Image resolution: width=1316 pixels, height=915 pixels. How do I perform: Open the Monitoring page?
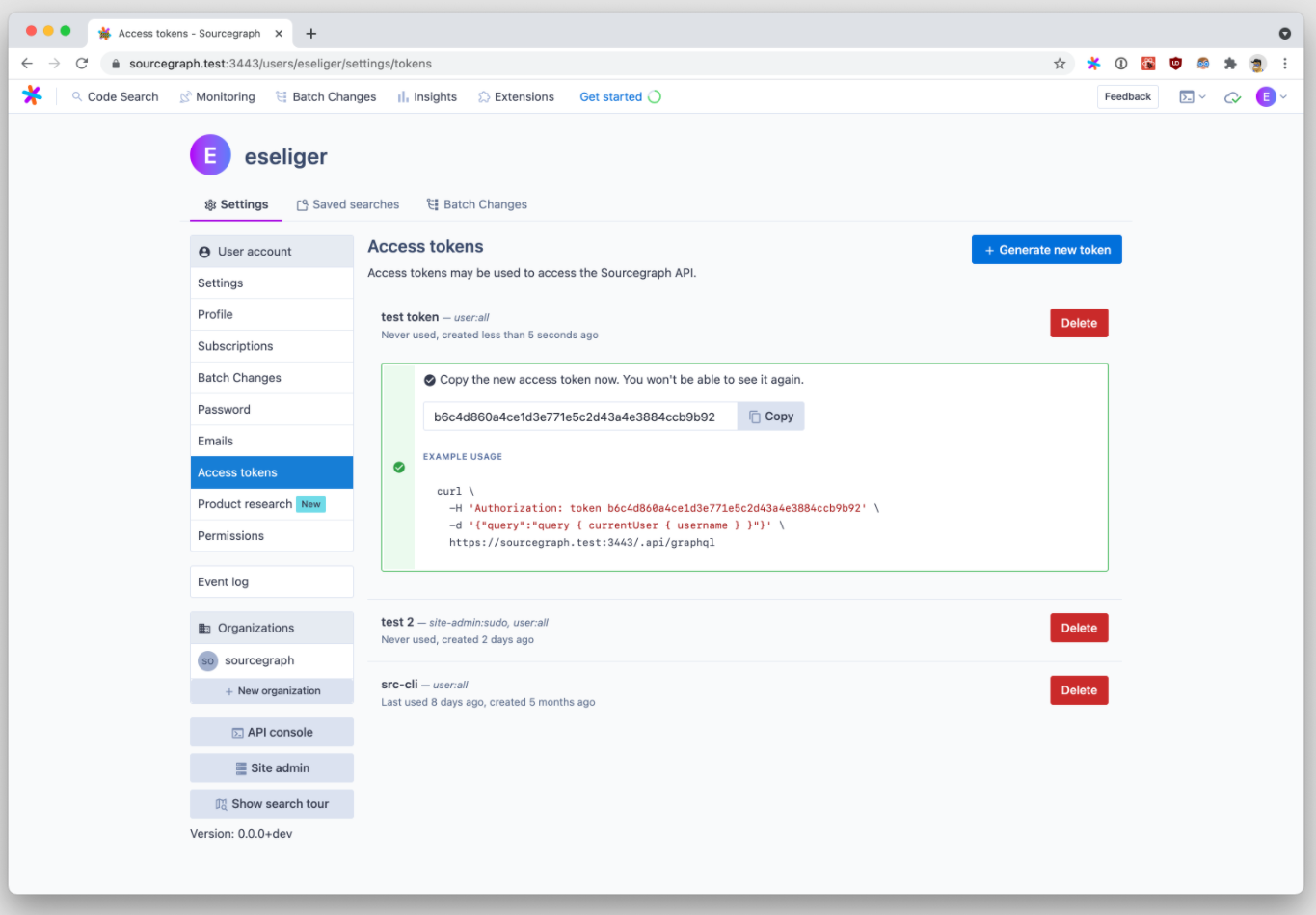[x=217, y=97]
